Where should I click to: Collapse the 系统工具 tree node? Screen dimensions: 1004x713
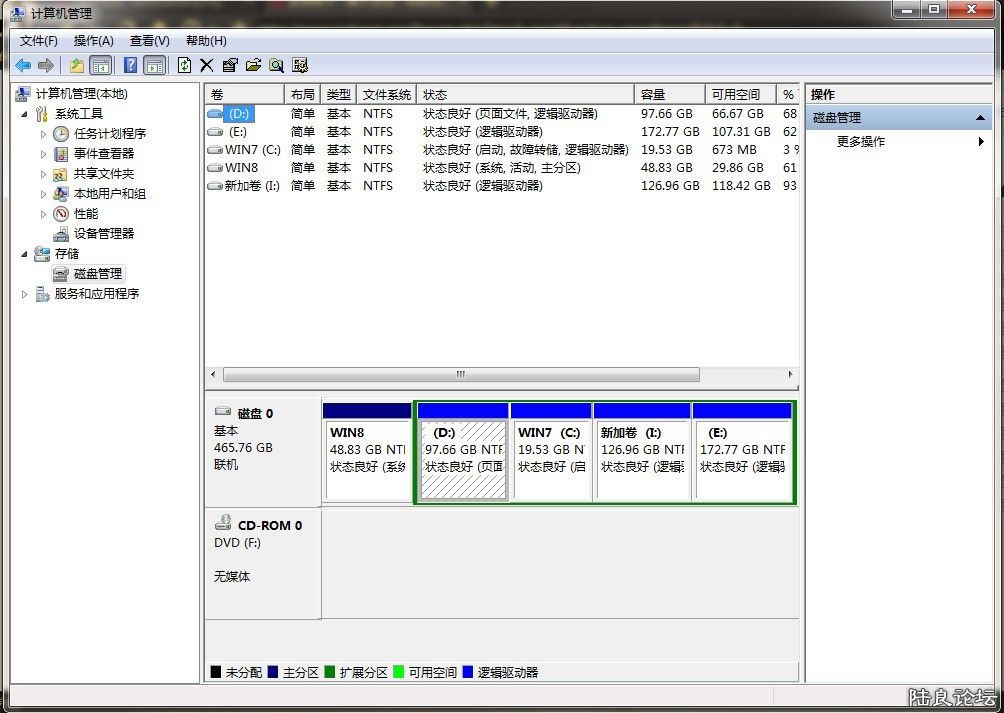(25, 114)
